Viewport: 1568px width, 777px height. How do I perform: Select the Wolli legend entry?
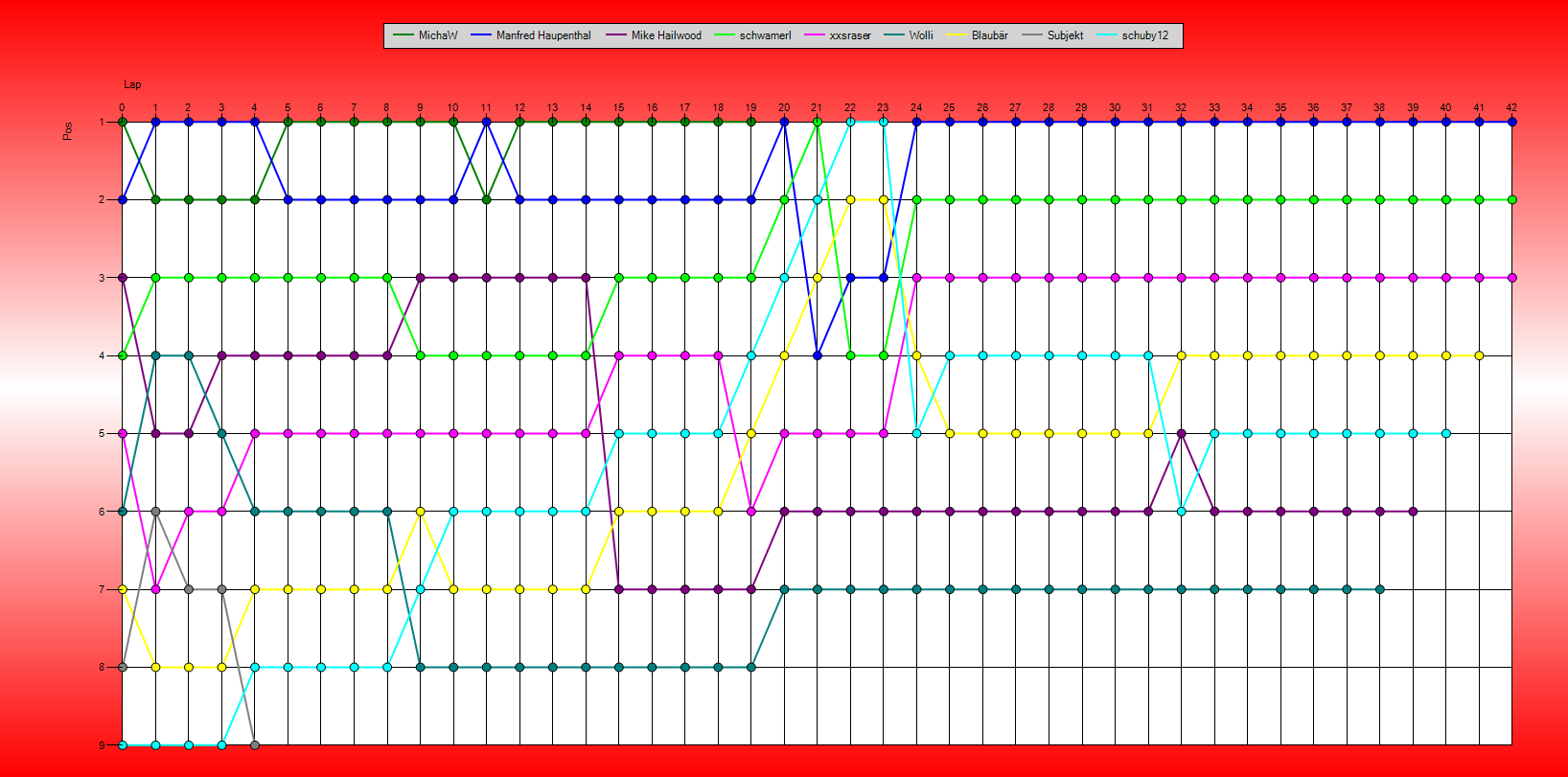pos(909,35)
